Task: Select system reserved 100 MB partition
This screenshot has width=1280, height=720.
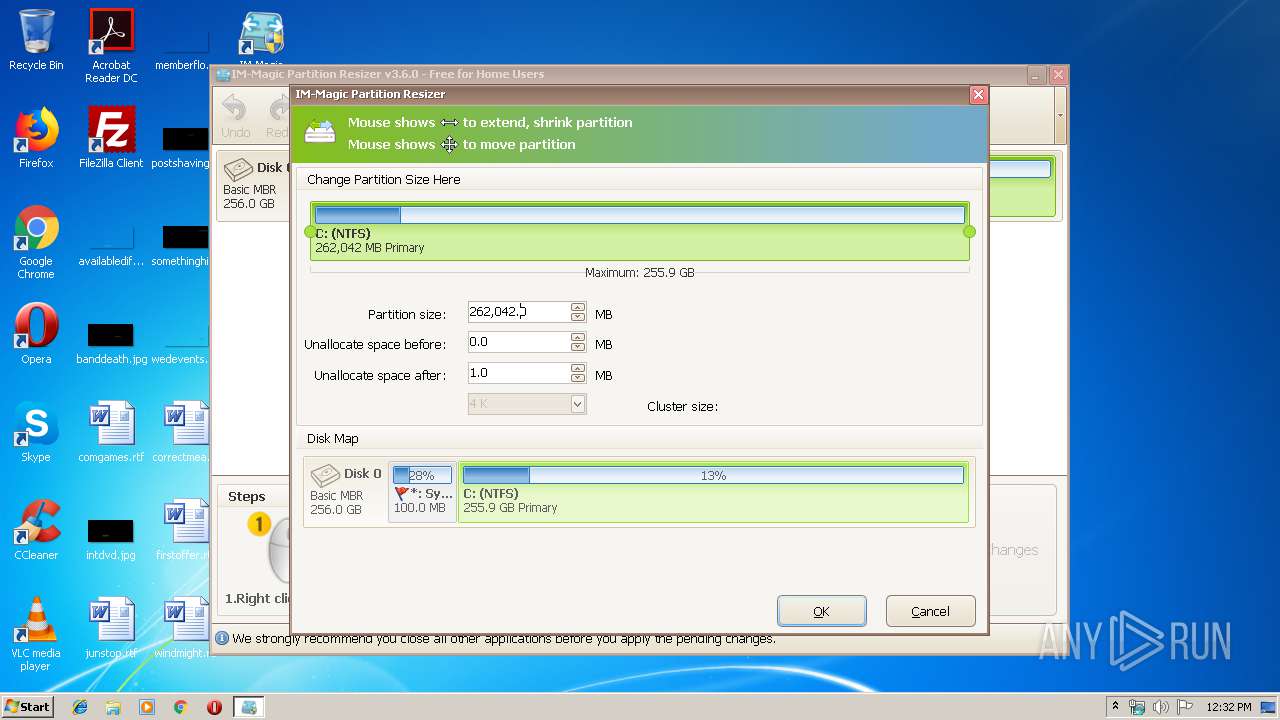Action: click(422, 490)
